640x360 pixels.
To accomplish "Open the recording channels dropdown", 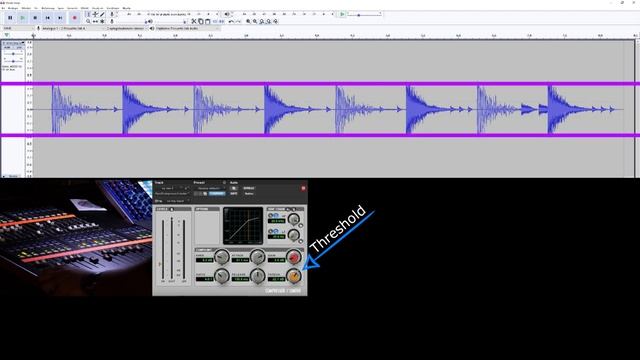I will pyautogui.click(x=126, y=28).
